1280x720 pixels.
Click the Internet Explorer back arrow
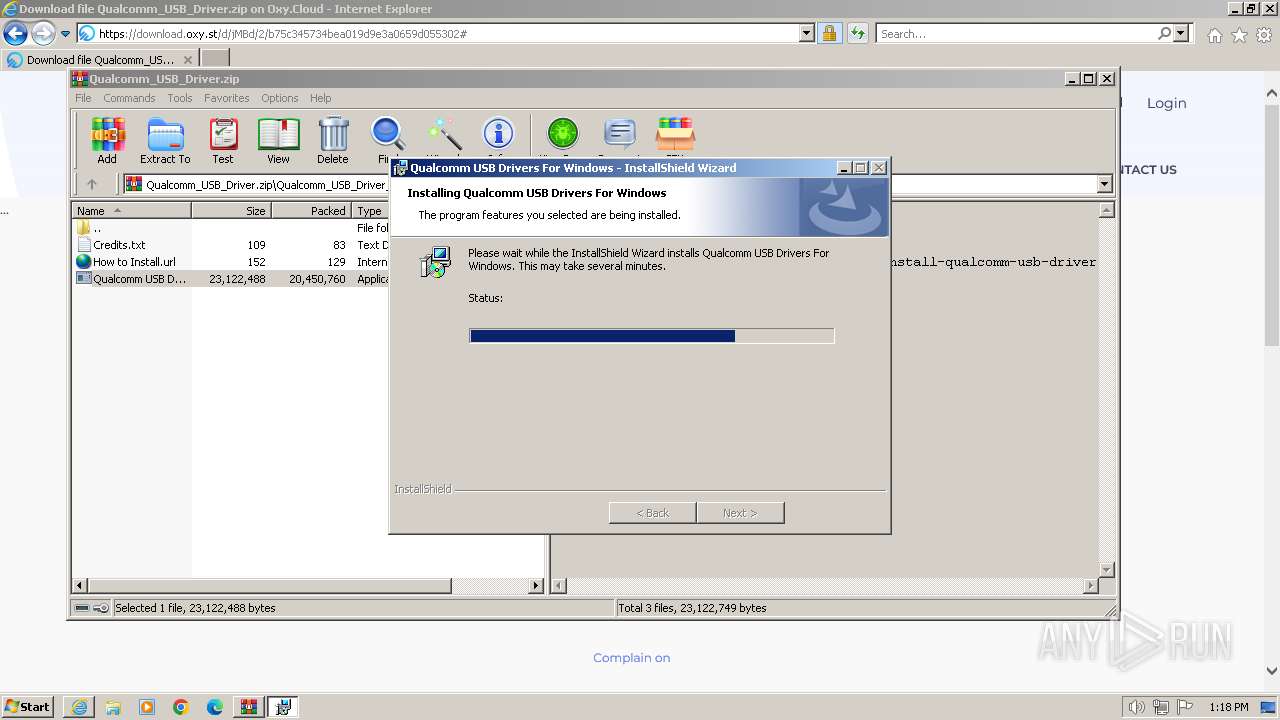15,34
